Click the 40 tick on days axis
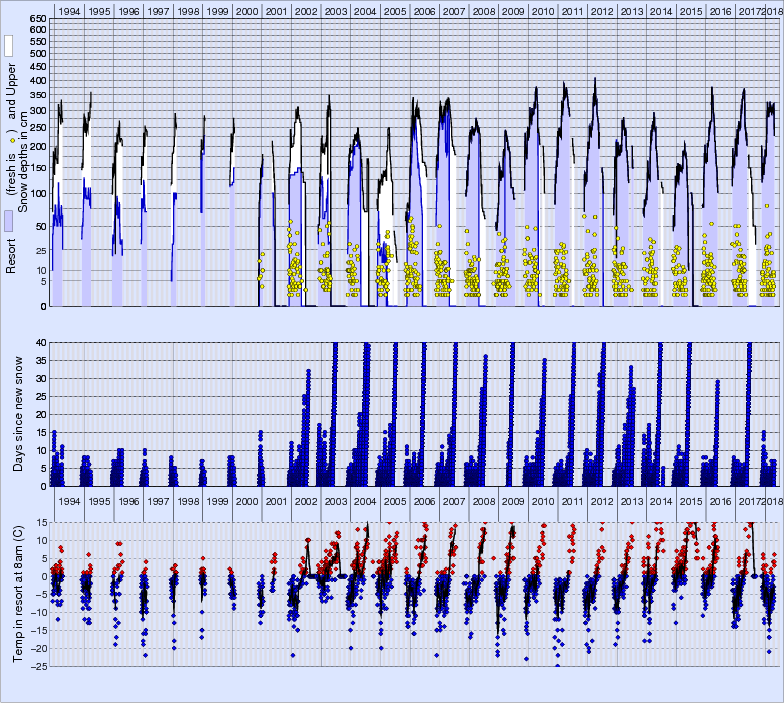Screen dimensions: 784x703 41,342
